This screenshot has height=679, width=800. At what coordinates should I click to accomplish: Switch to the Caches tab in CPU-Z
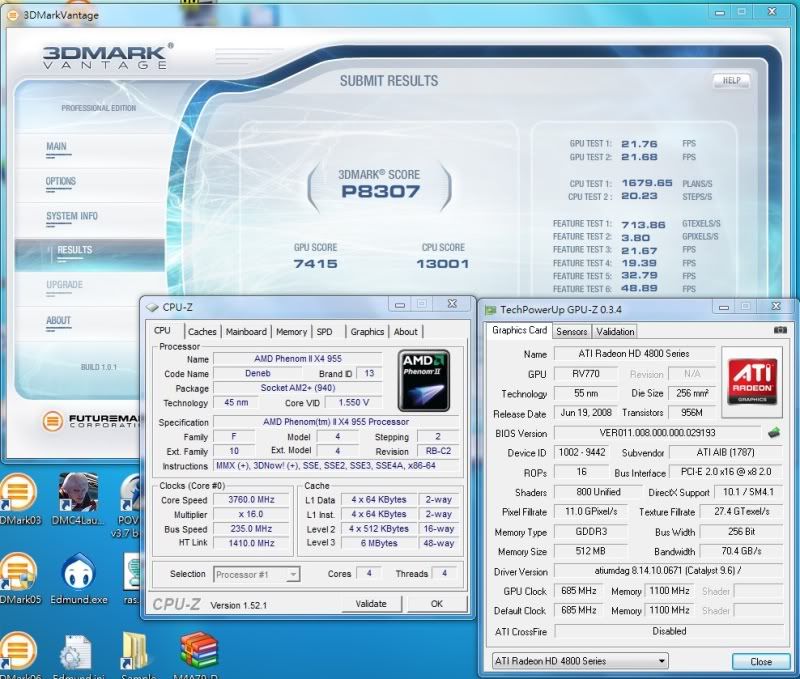202,332
